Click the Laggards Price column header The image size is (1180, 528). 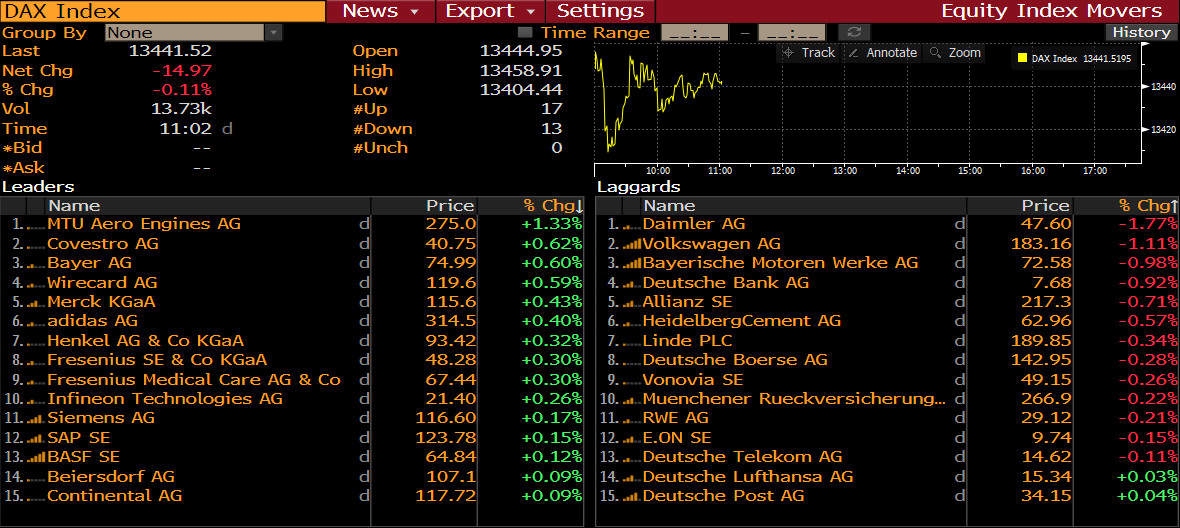[1020, 205]
